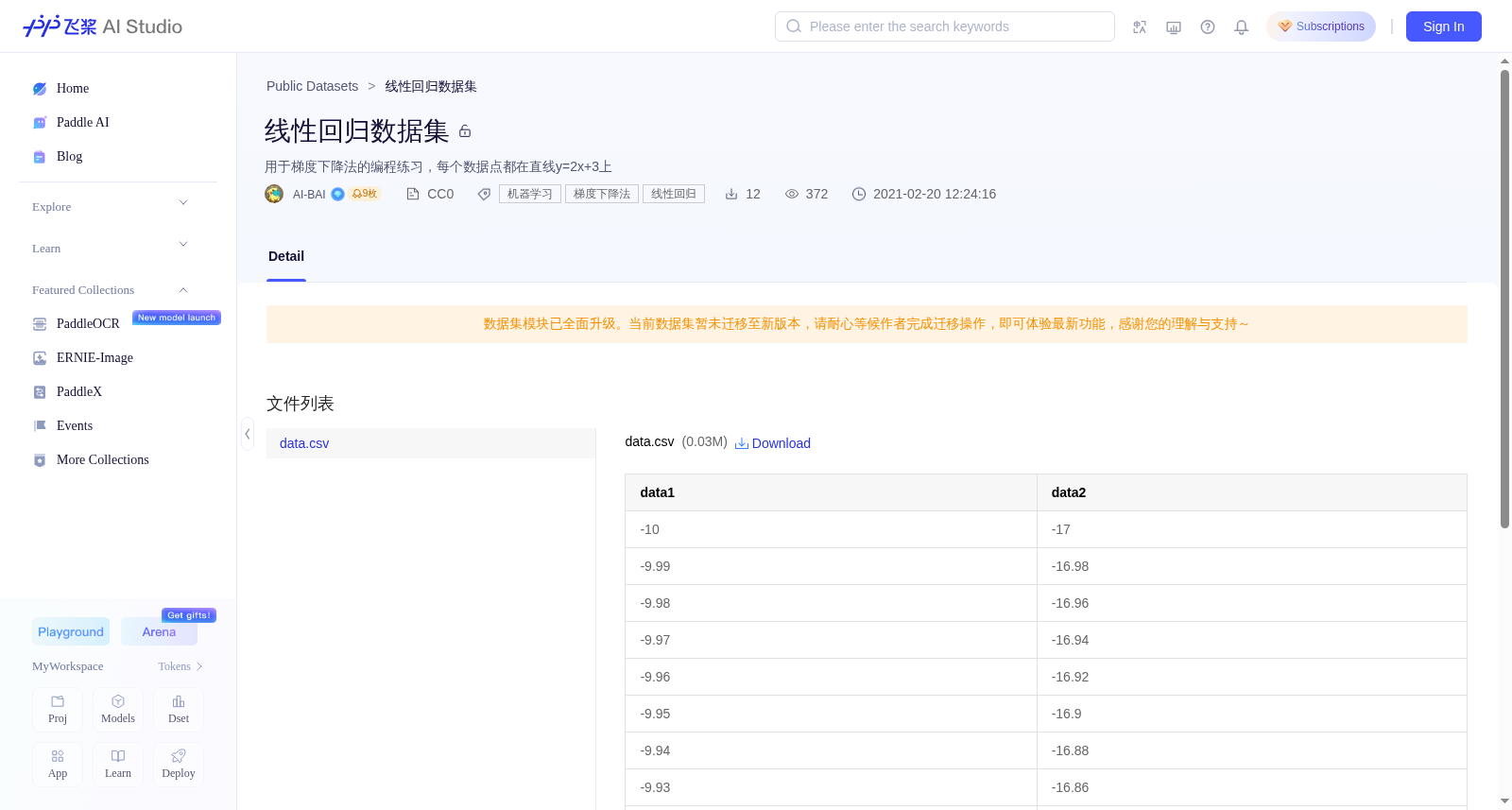Click the PaddleX collection icon

coord(40,392)
